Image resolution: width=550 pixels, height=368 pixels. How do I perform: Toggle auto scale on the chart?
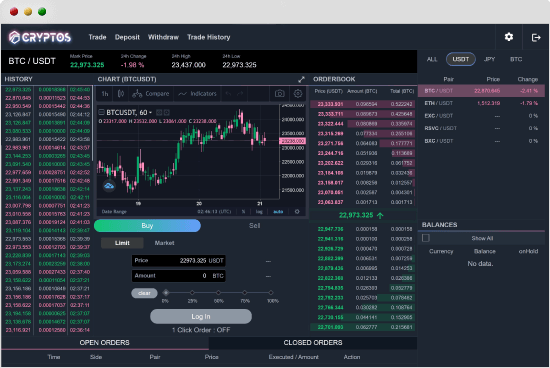point(278,212)
